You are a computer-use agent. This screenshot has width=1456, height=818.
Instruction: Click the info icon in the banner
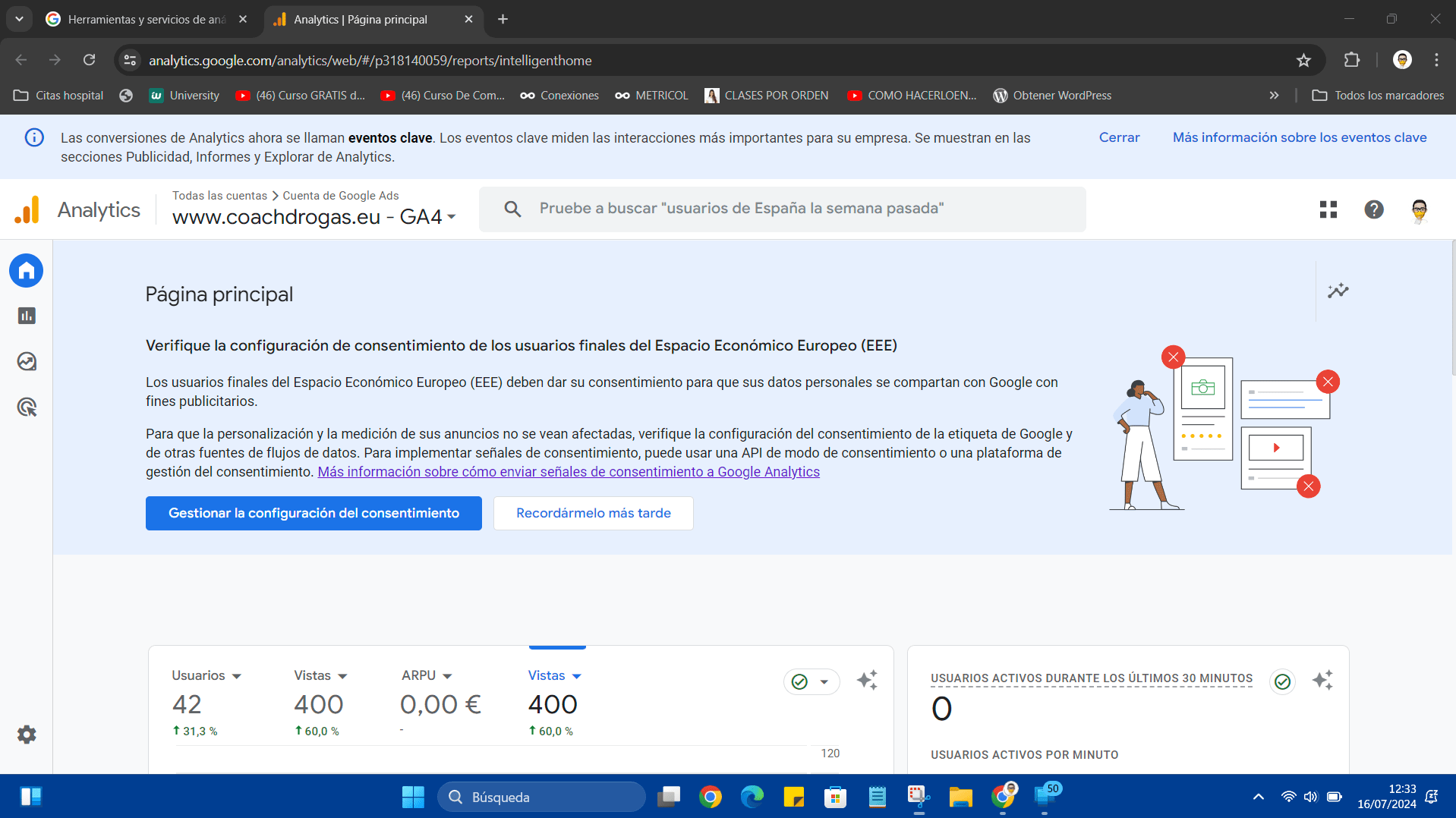coord(34,137)
